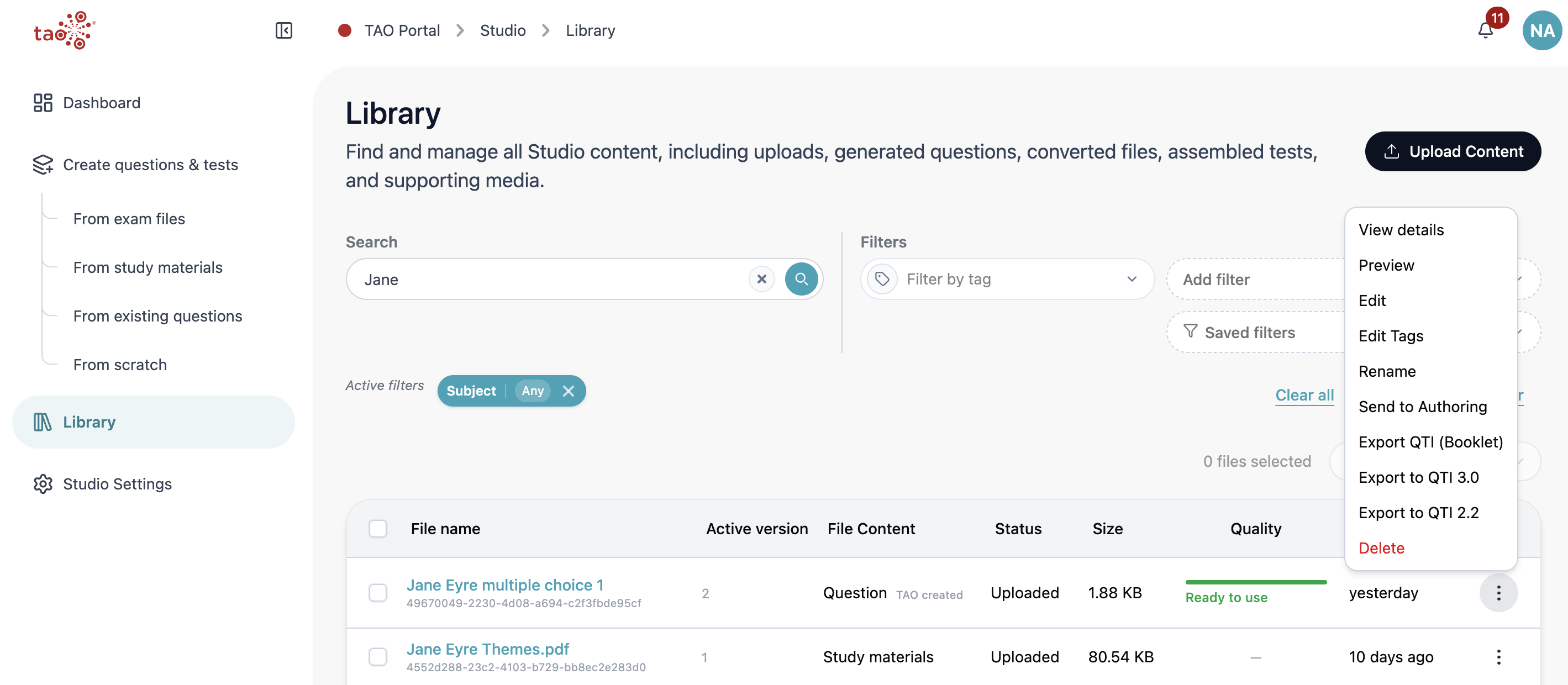This screenshot has width=1568, height=685.
Task: Collapse the sidebar panel icon
Action: pos(283,30)
